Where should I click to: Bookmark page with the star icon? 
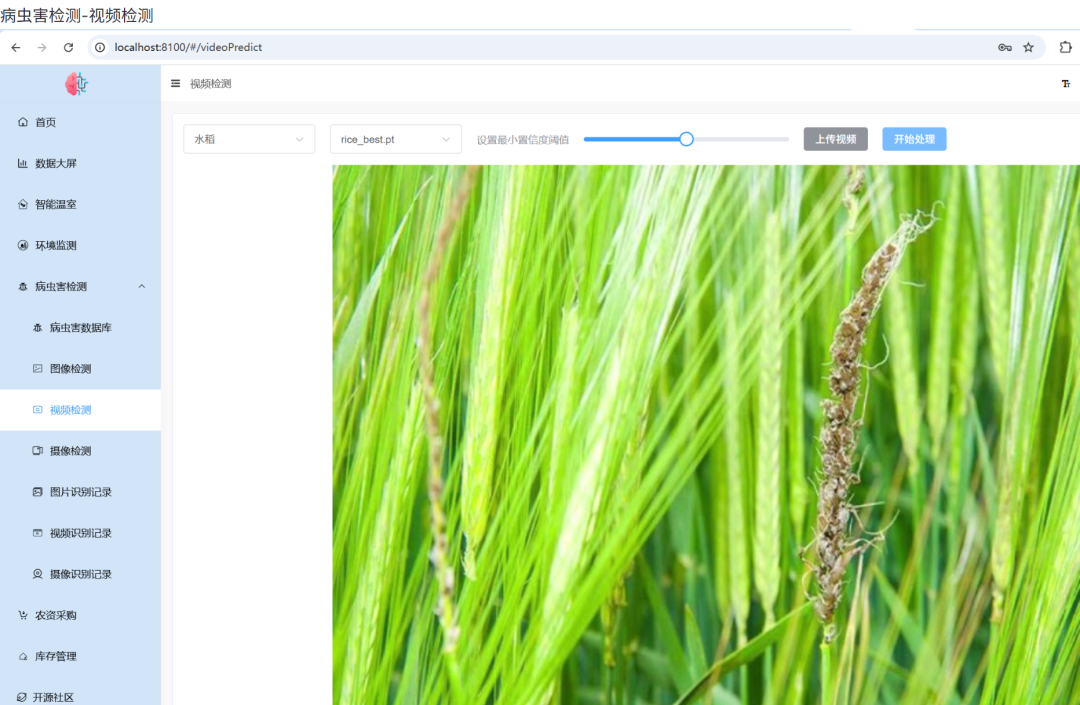(1028, 48)
